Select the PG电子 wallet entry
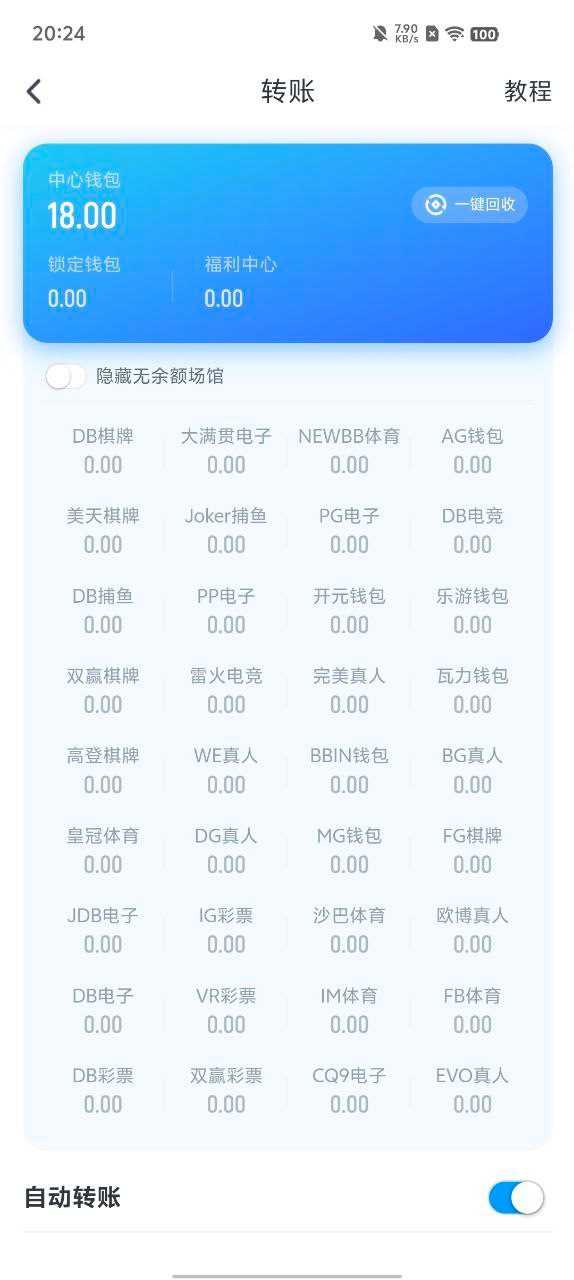The width and height of the screenshot is (574, 1280). pyautogui.click(x=349, y=530)
